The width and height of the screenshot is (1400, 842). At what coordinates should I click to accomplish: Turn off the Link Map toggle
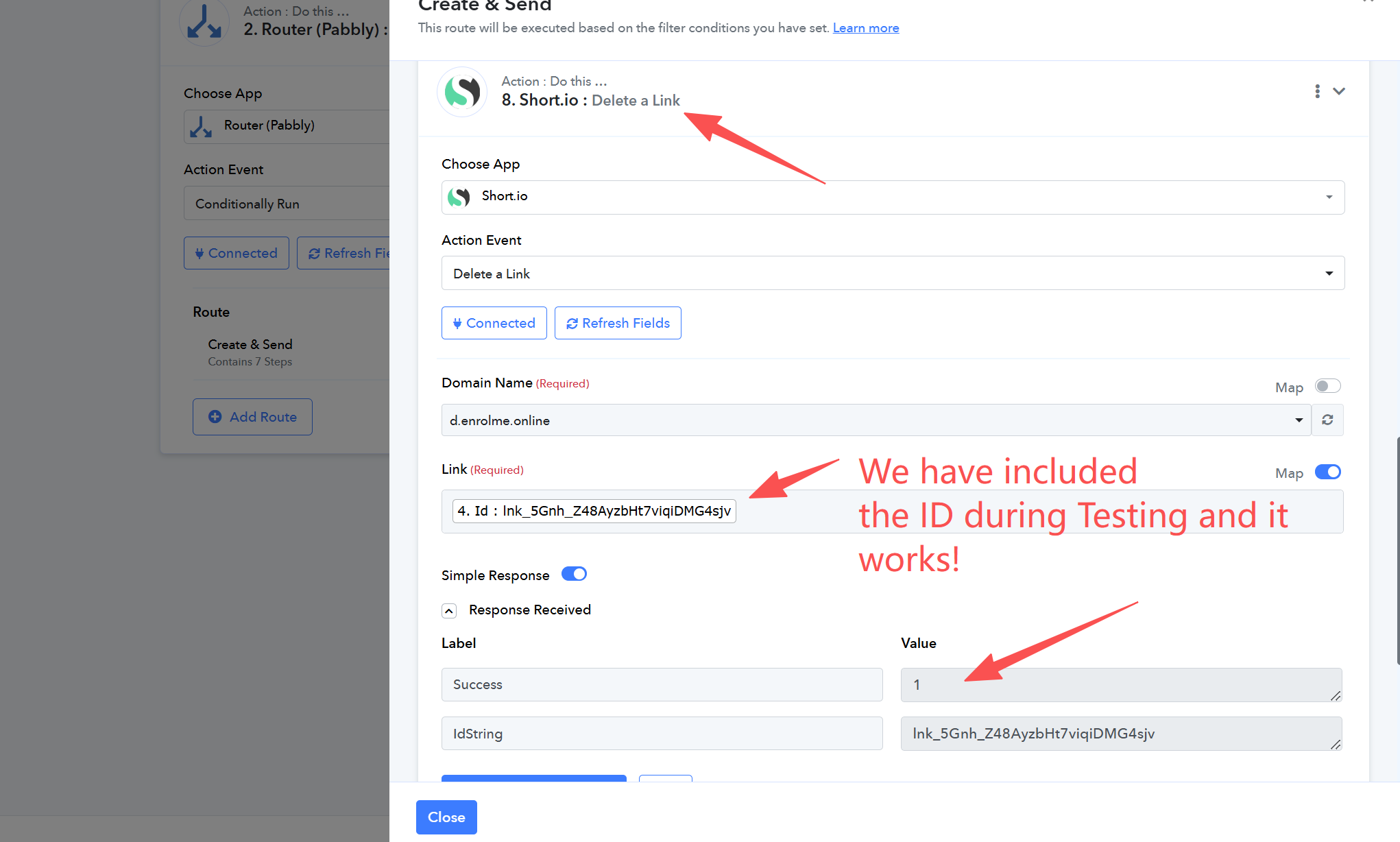(x=1327, y=472)
